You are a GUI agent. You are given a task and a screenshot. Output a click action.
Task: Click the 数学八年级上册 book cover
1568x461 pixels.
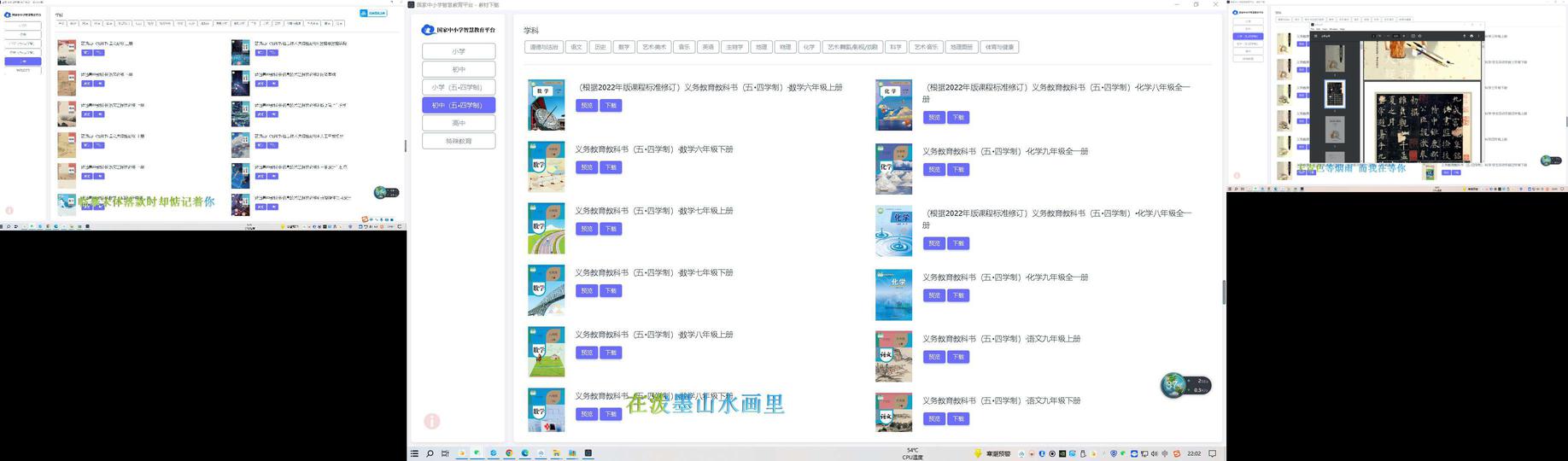pos(546,351)
